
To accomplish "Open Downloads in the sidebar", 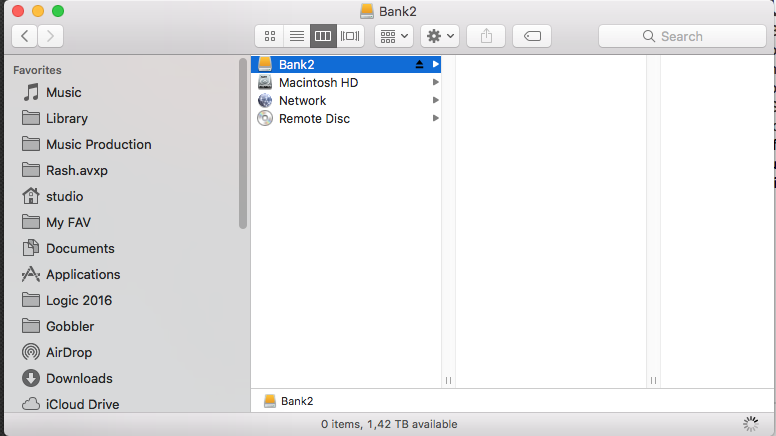I will click(67, 378).
